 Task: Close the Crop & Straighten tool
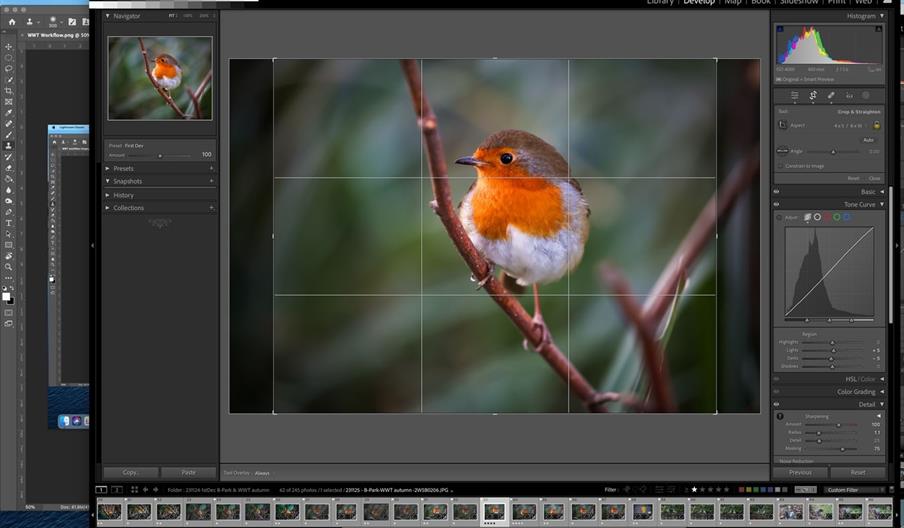click(875, 178)
